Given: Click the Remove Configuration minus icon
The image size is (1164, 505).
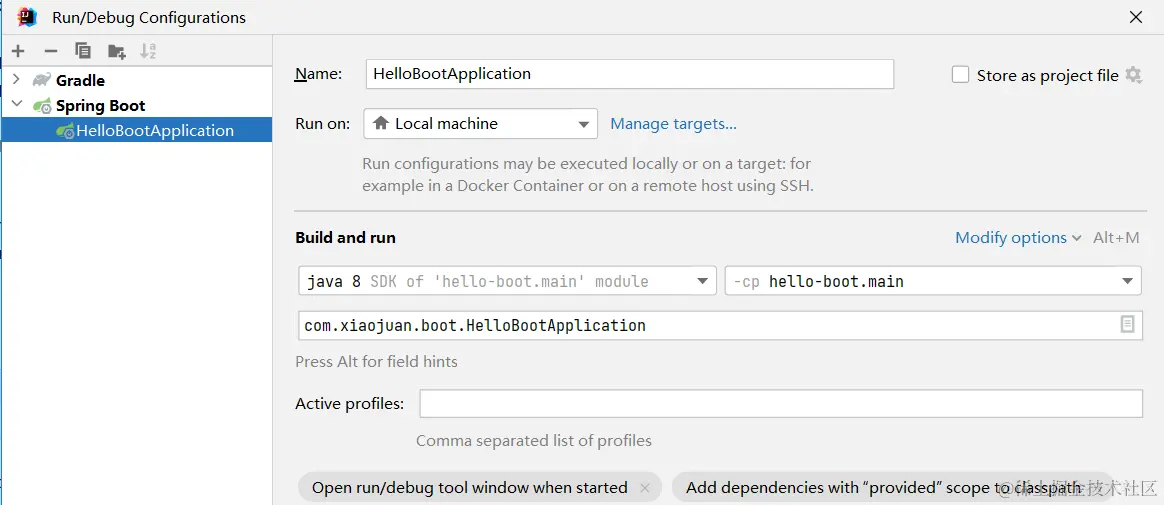Looking at the screenshot, I should click(51, 51).
